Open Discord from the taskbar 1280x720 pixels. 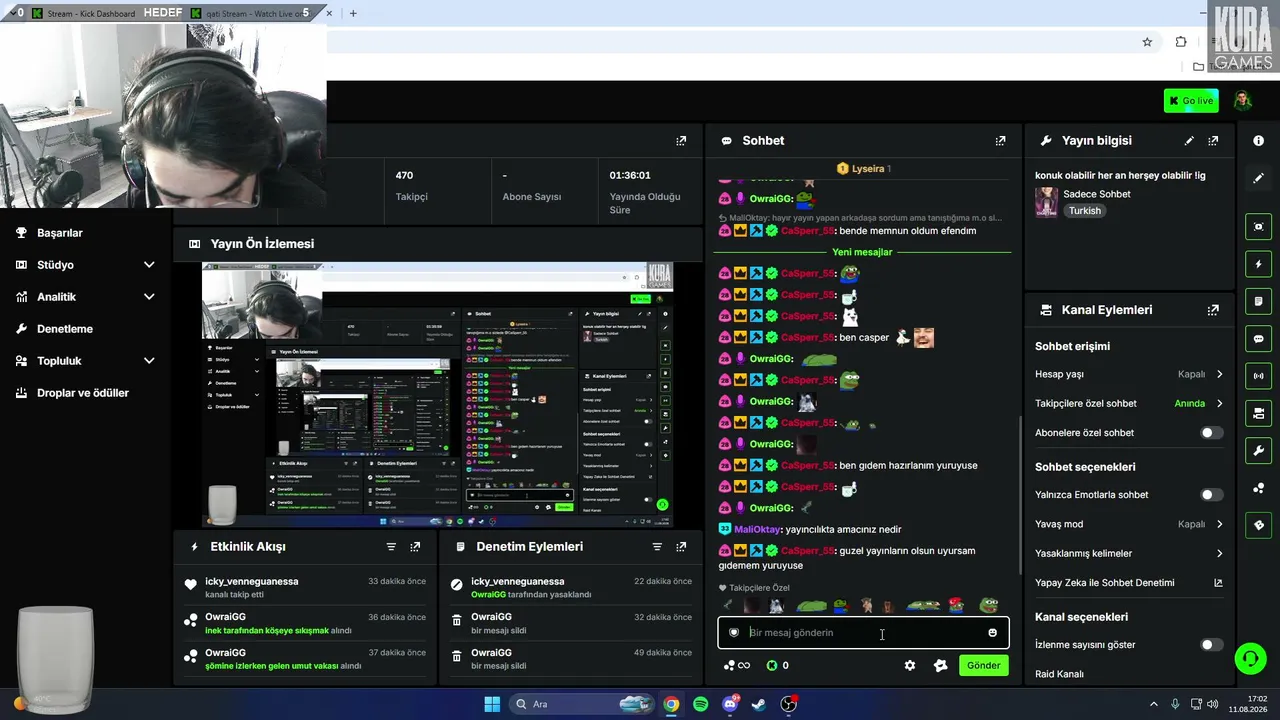pos(730,704)
